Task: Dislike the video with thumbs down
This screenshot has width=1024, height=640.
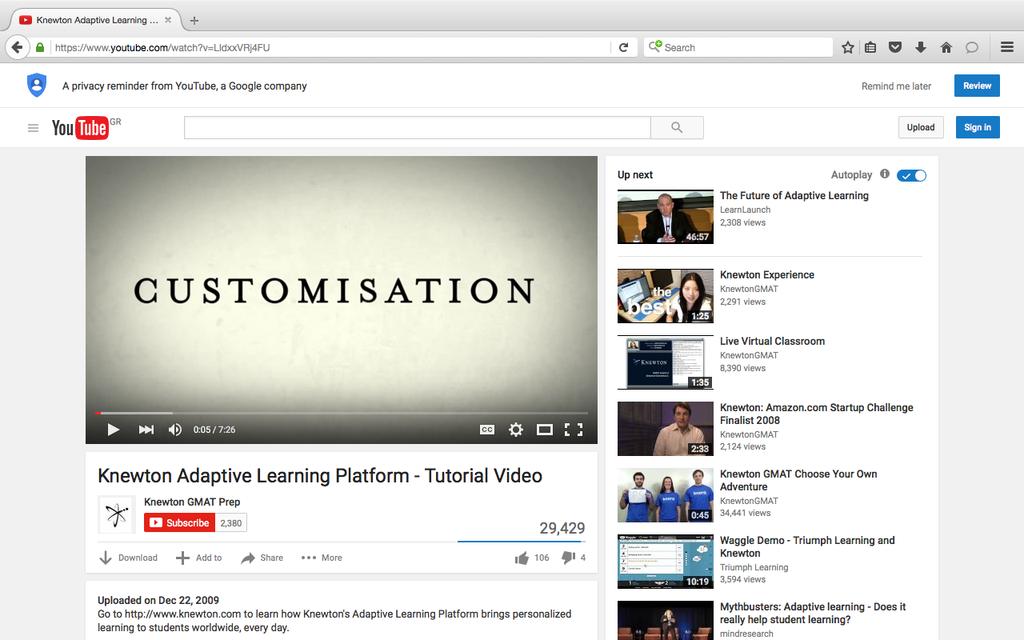Action: click(x=568, y=558)
